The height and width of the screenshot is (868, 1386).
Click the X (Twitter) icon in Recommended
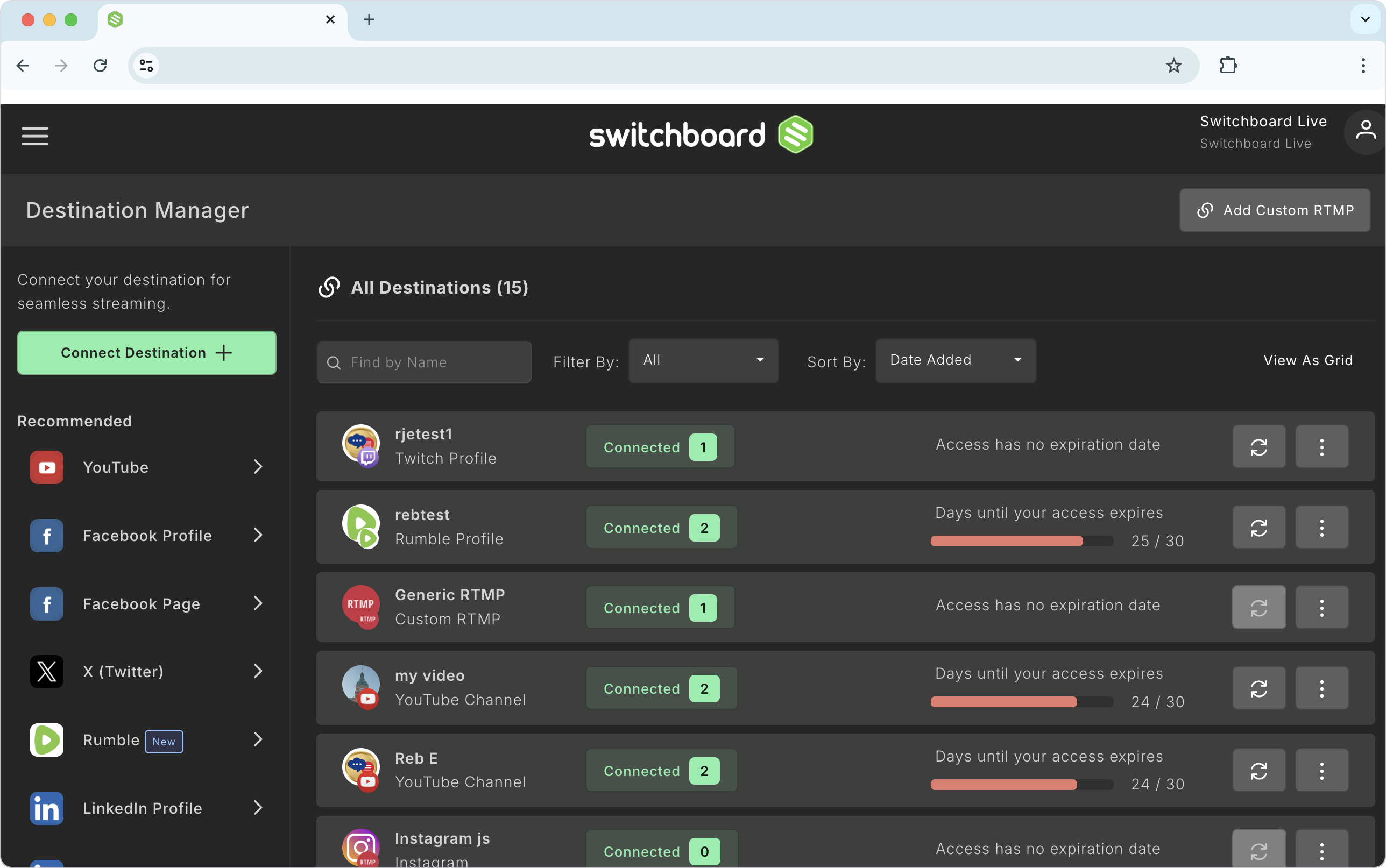(x=46, y=672)
